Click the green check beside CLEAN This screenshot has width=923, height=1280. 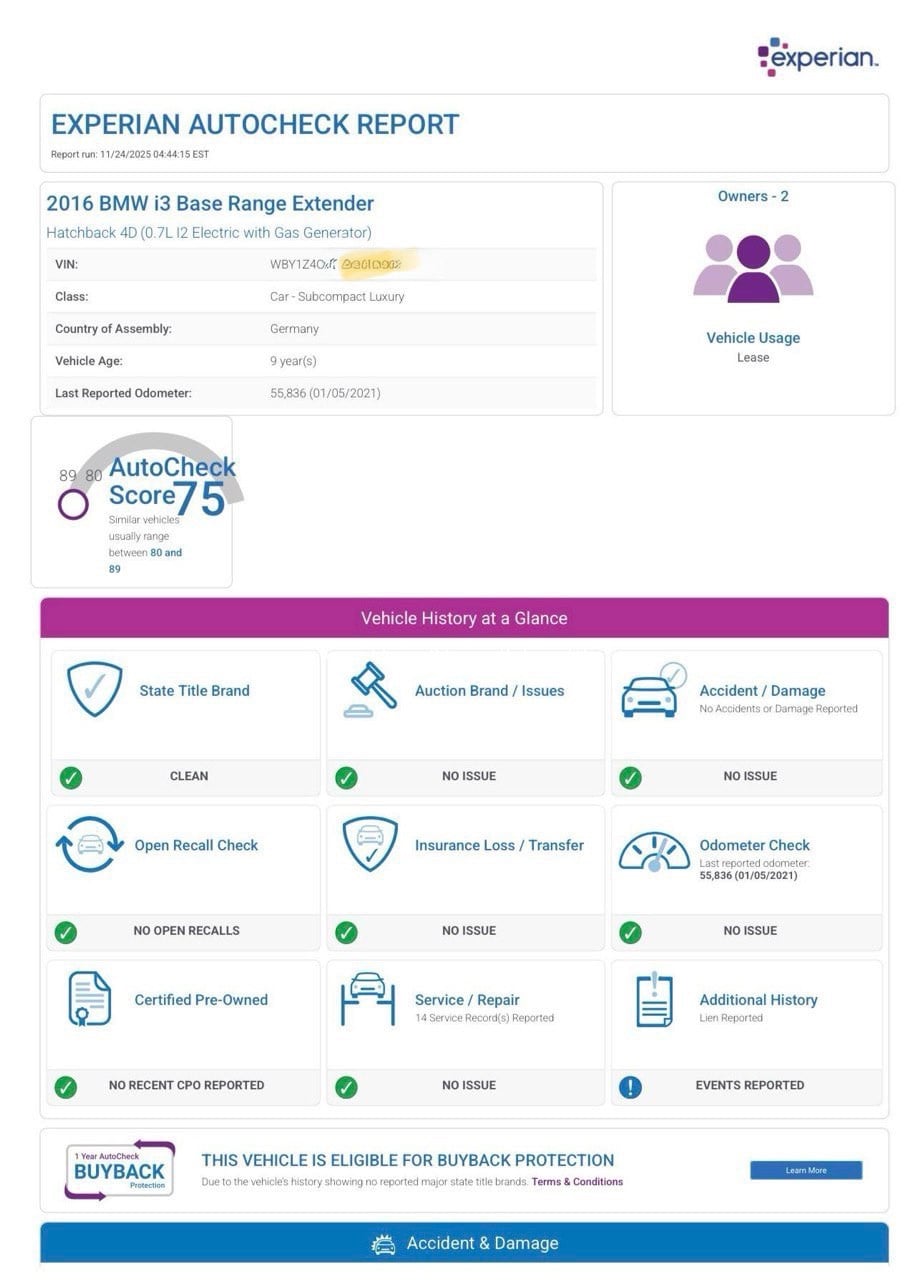(70, 777)
